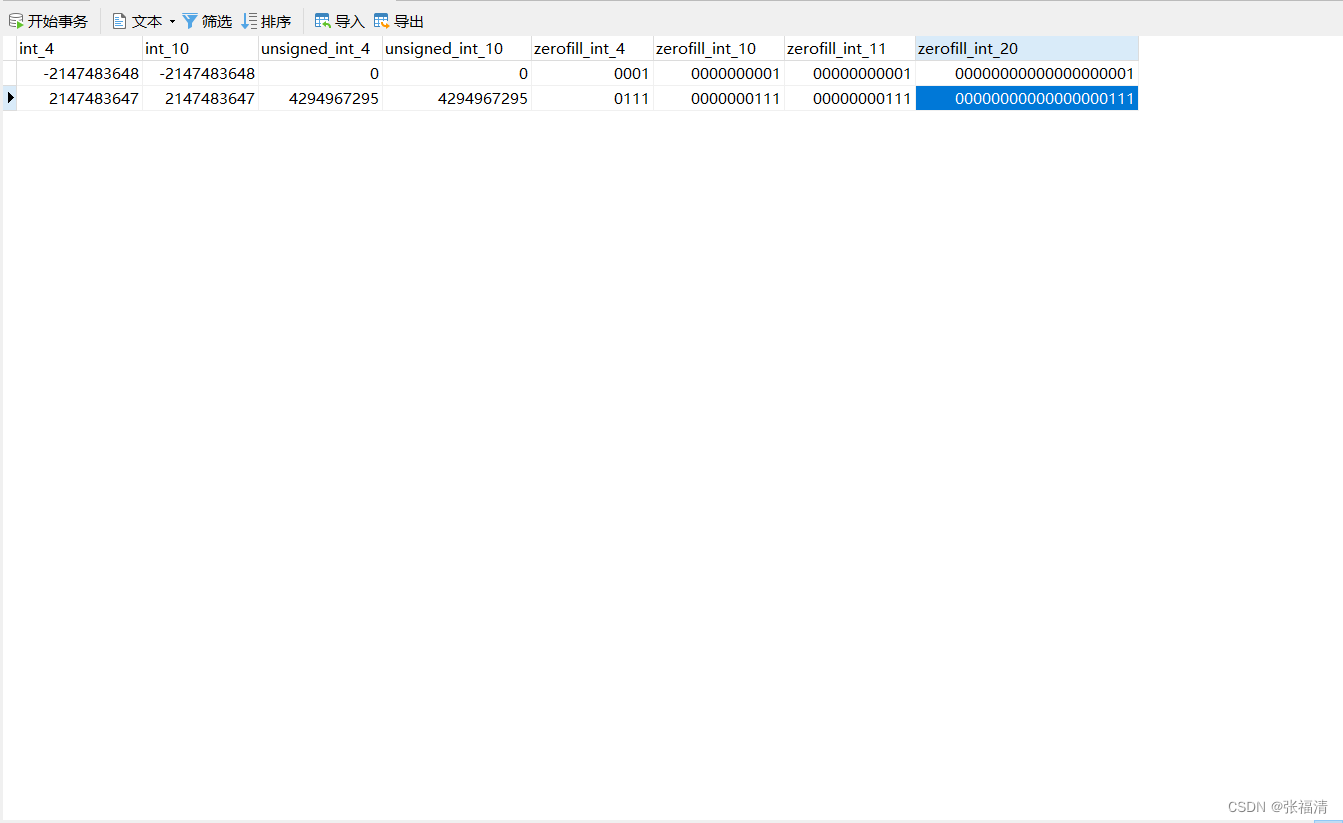Click the current row indicator arrow
This screenshot has height=823, width=1343.
point(10,98)
